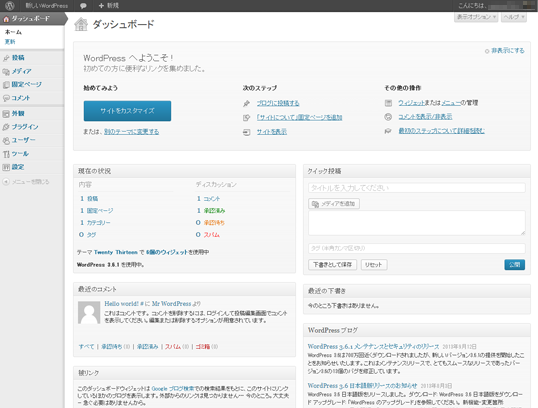The image size is (538, 408).
Task: Open the メディア menu item
Action: click(x=21, y=71)
